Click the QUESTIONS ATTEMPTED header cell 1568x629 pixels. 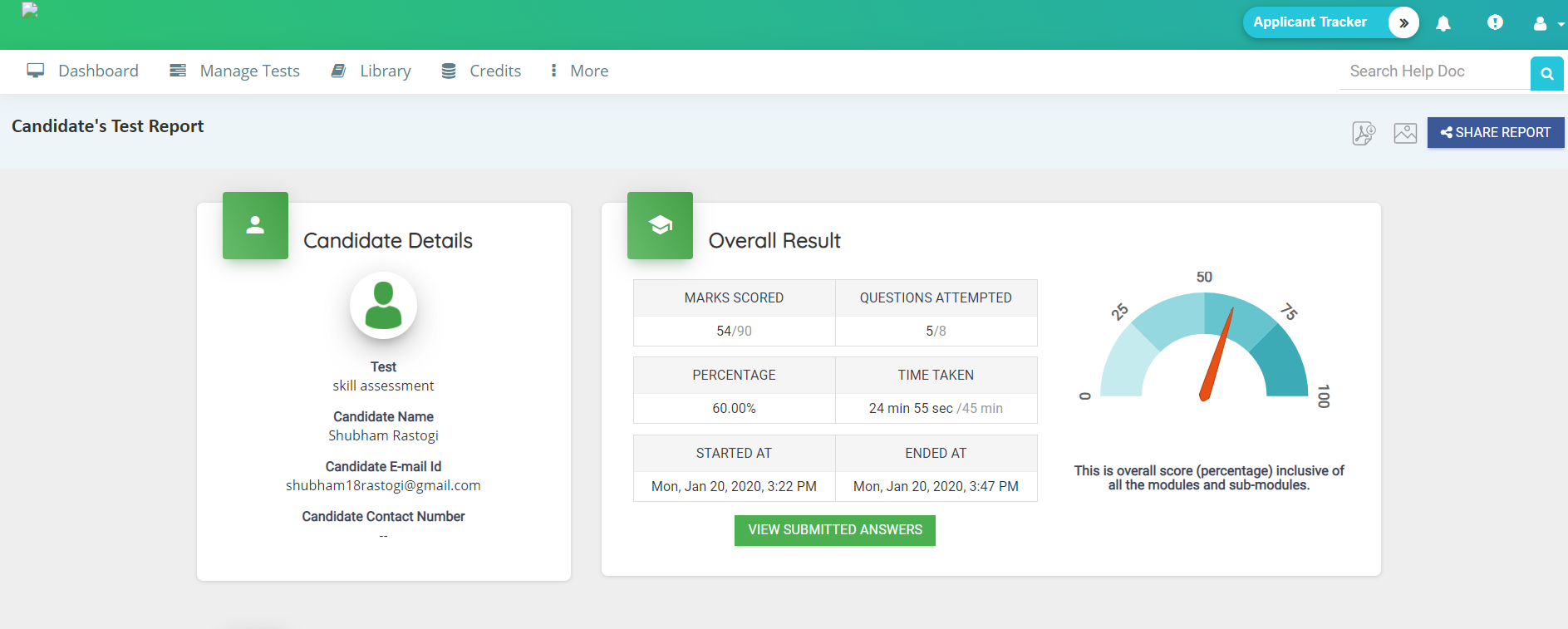click(x=936, y=297)
